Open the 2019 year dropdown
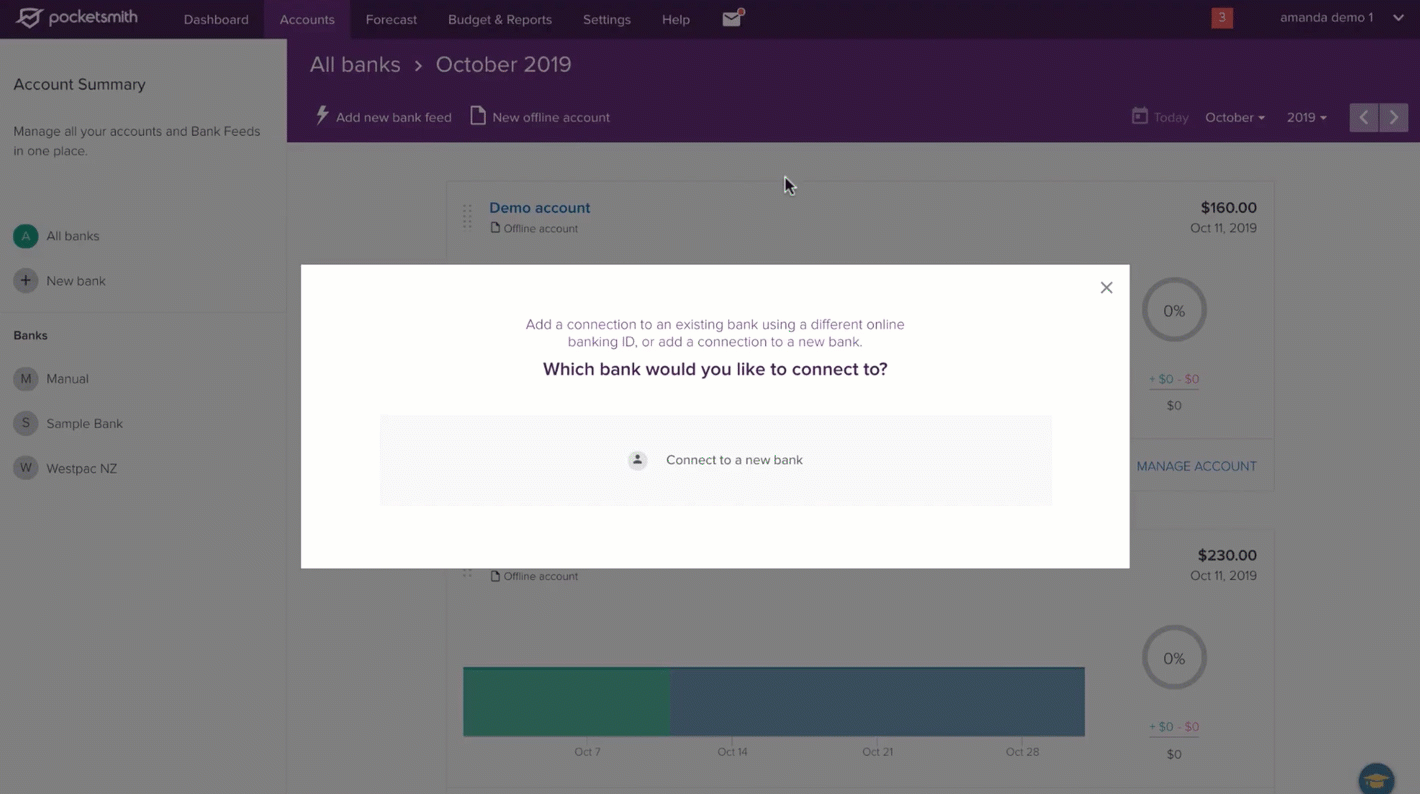This screenshot has width=1420, height=794. (1306, 117)
